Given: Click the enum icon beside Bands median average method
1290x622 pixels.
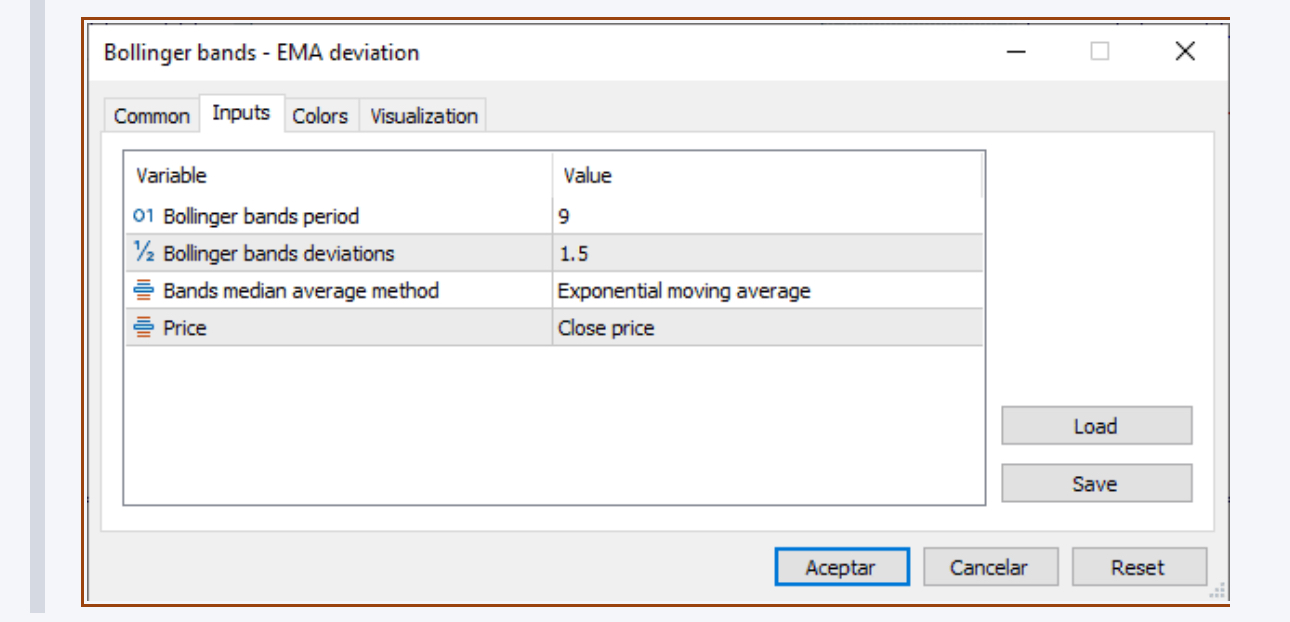Looking at the screenshot, I should click(x=143, y=291).
